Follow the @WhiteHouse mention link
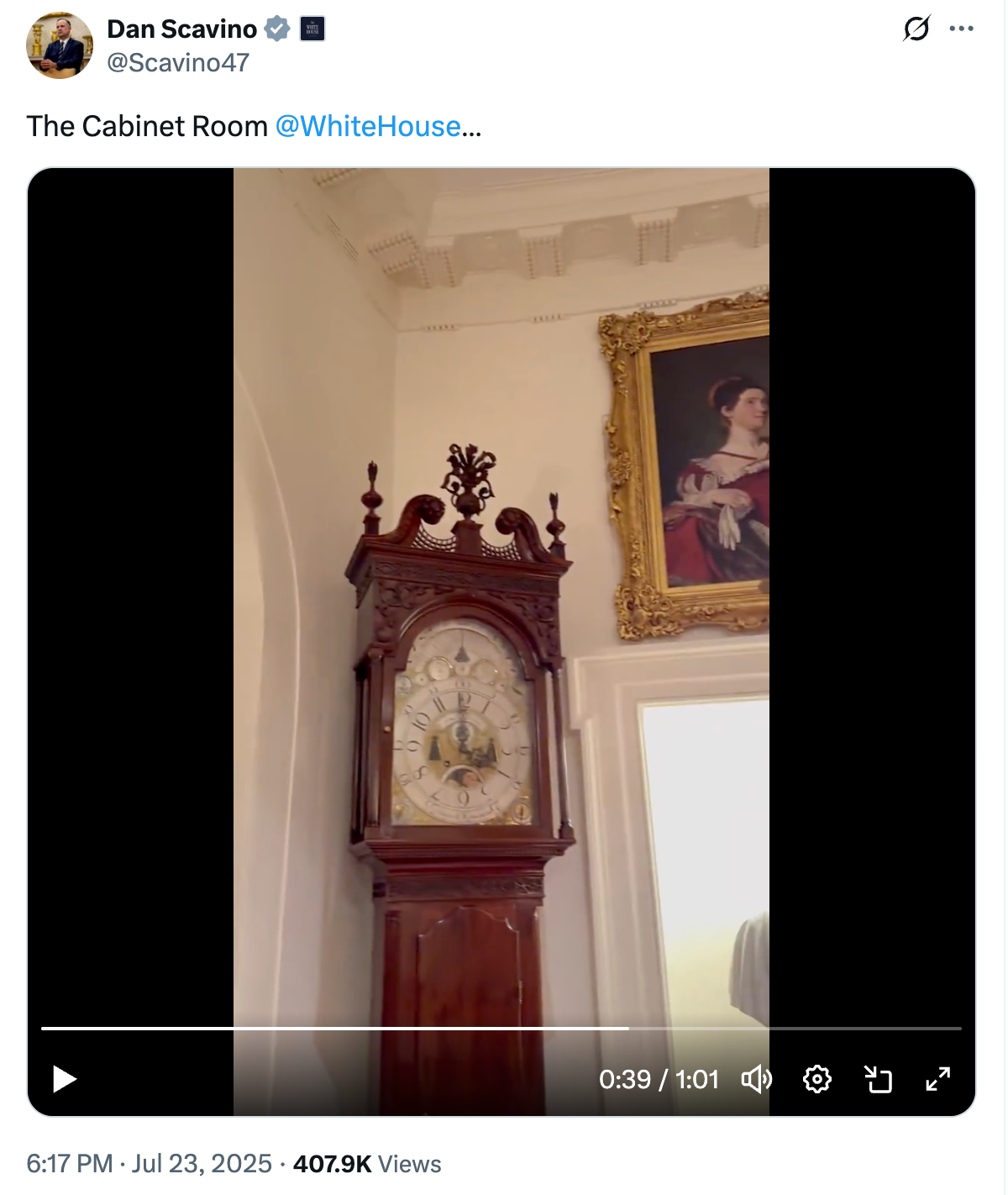Image resolution: width=1008 pixels, height=1195 pixels. click(x=368, y=126)
